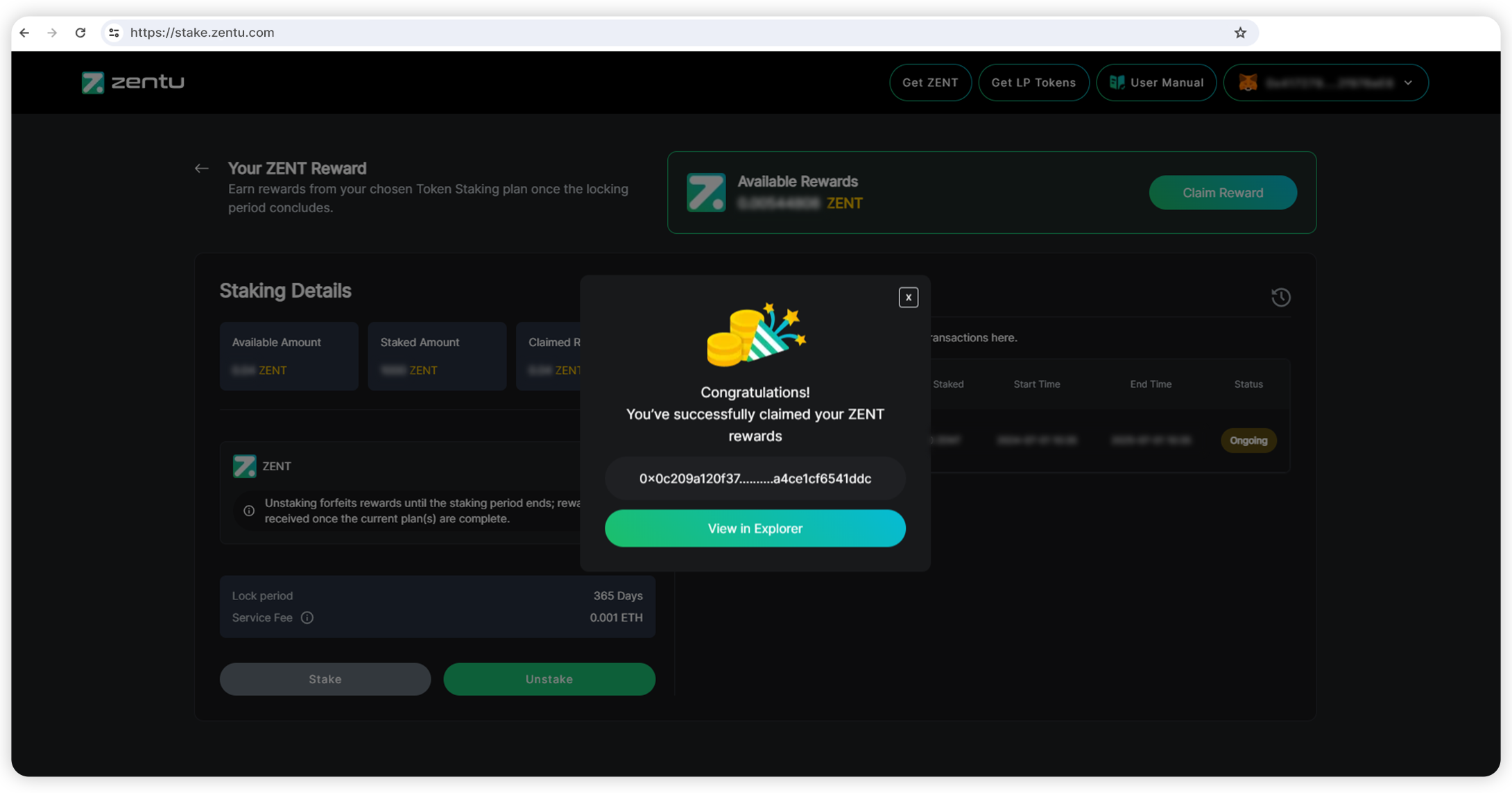Open site information icon in address bar

point(114,33)
